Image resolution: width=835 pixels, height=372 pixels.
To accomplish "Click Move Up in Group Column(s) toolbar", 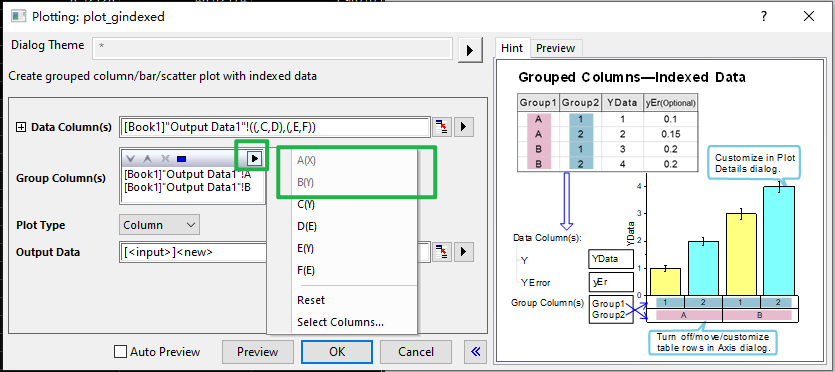I will tap(148, 159).
